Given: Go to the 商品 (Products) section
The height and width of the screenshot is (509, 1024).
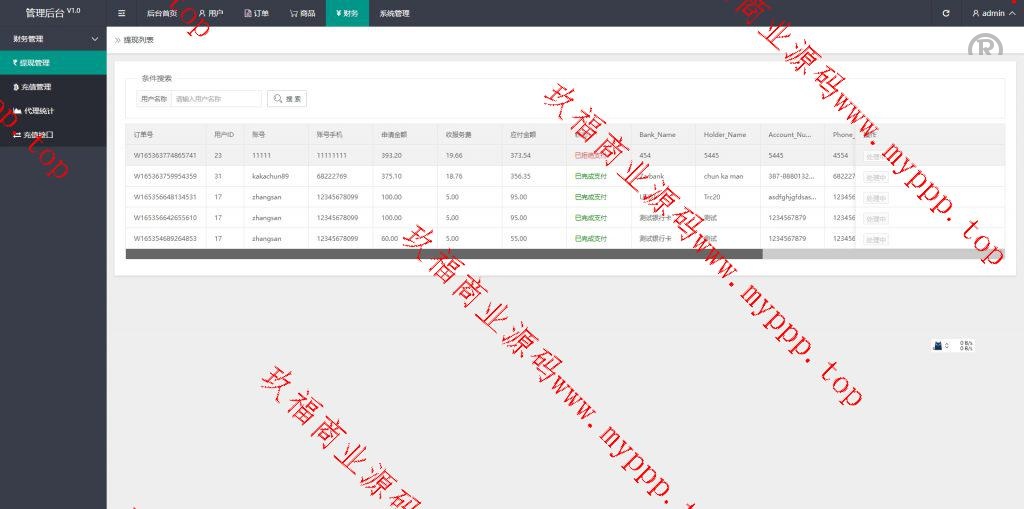Looking at the screenshot, I should click(302, 13).
